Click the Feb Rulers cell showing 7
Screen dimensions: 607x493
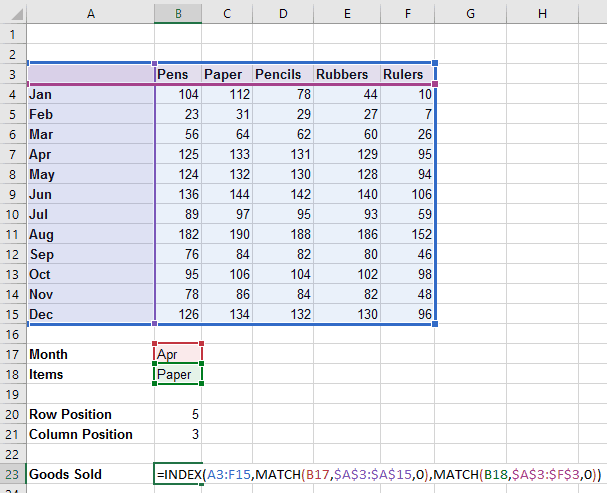(x=408, y=114)
